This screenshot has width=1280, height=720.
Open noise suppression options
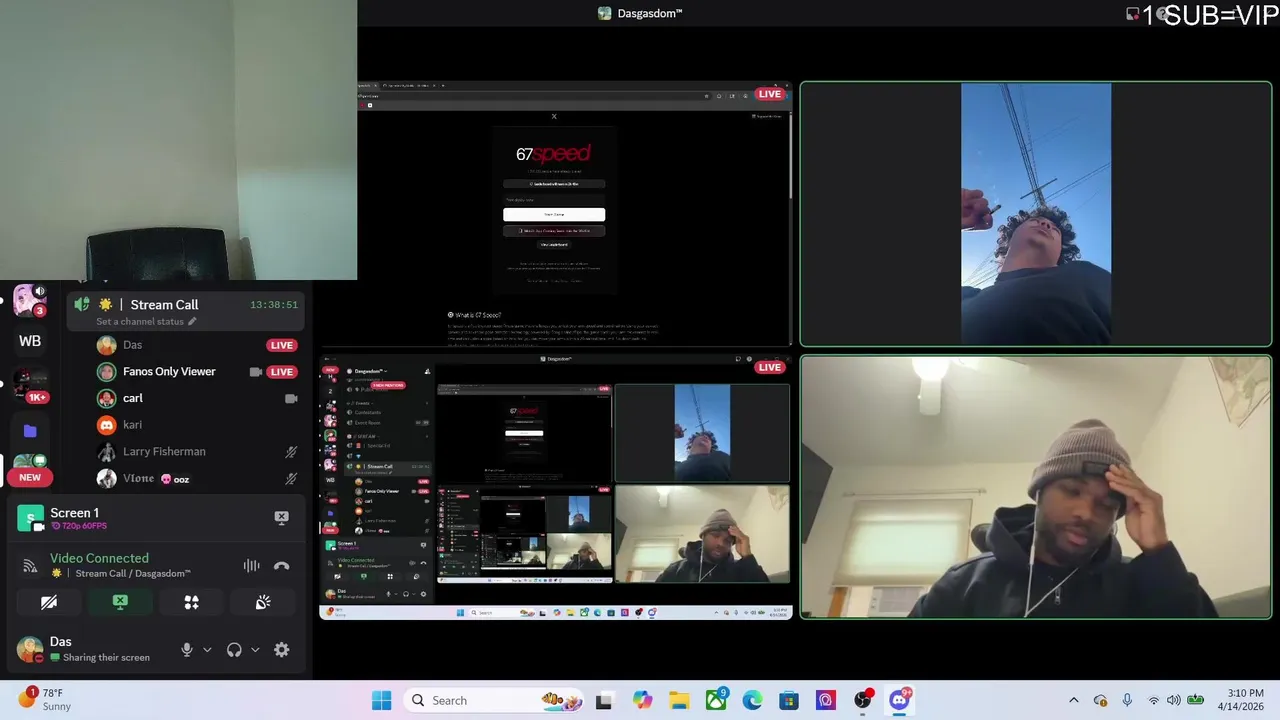(x=251, y=566)
